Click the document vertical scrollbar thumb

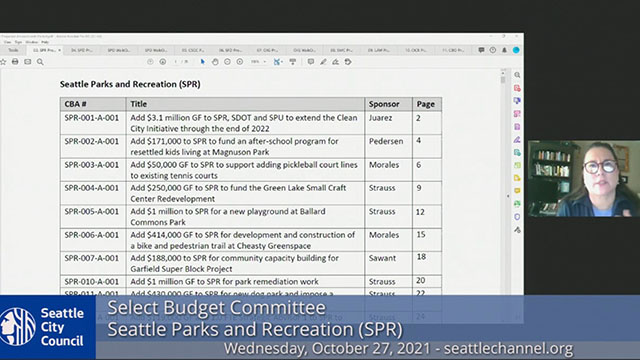point(503,79)
